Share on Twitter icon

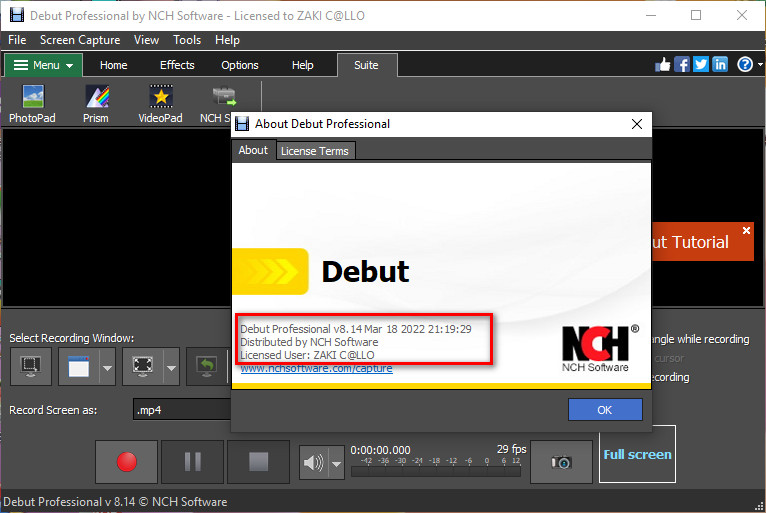701,64
